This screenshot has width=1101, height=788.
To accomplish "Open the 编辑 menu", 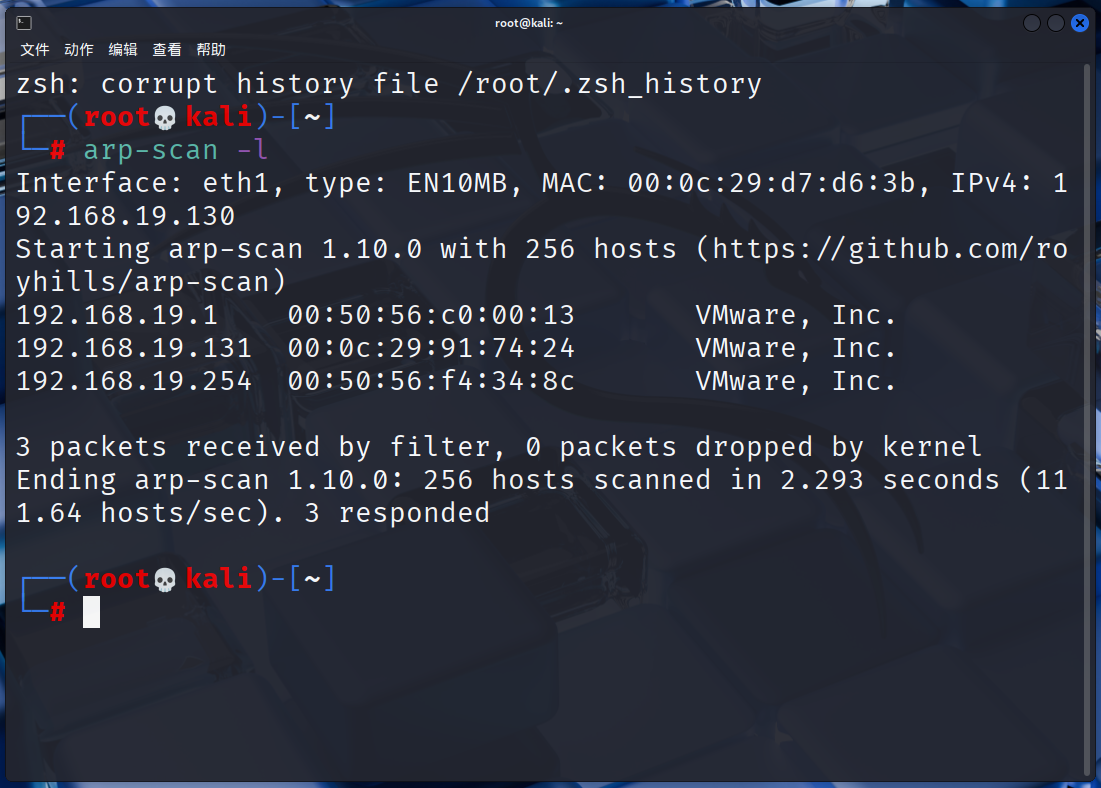I will 123,50.
